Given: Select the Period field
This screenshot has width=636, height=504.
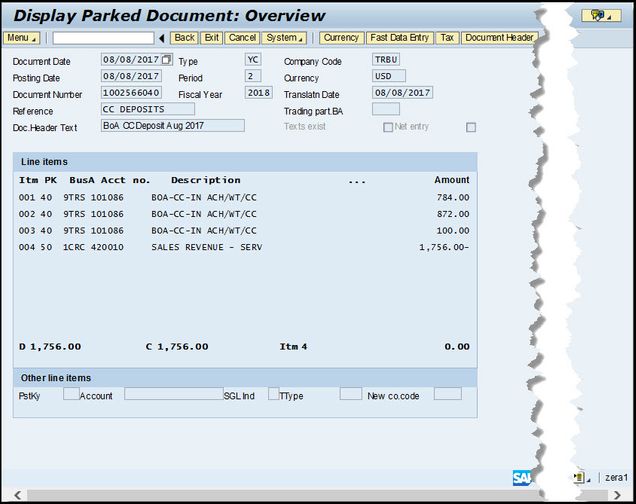Looking at the screenshot, I should pyautogui.click(x=253, y=76).
